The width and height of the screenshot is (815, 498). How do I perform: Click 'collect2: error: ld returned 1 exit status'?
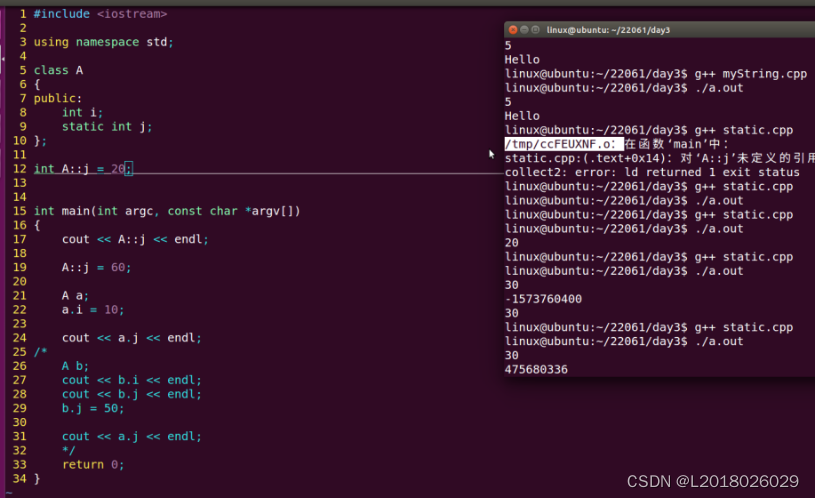tap(652, 173)
